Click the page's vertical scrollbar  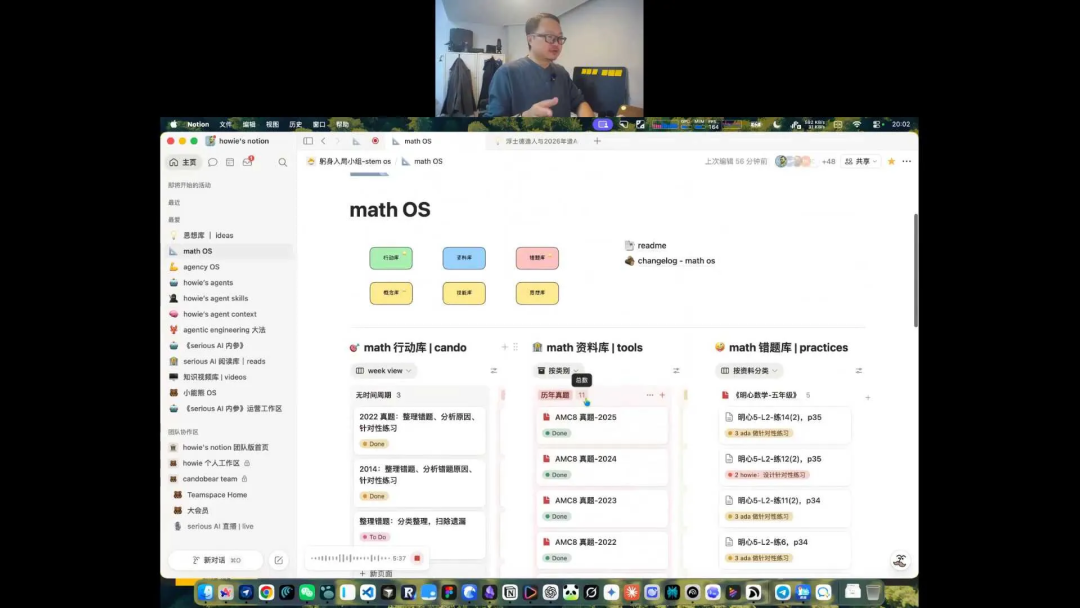(x=915, y=271)
